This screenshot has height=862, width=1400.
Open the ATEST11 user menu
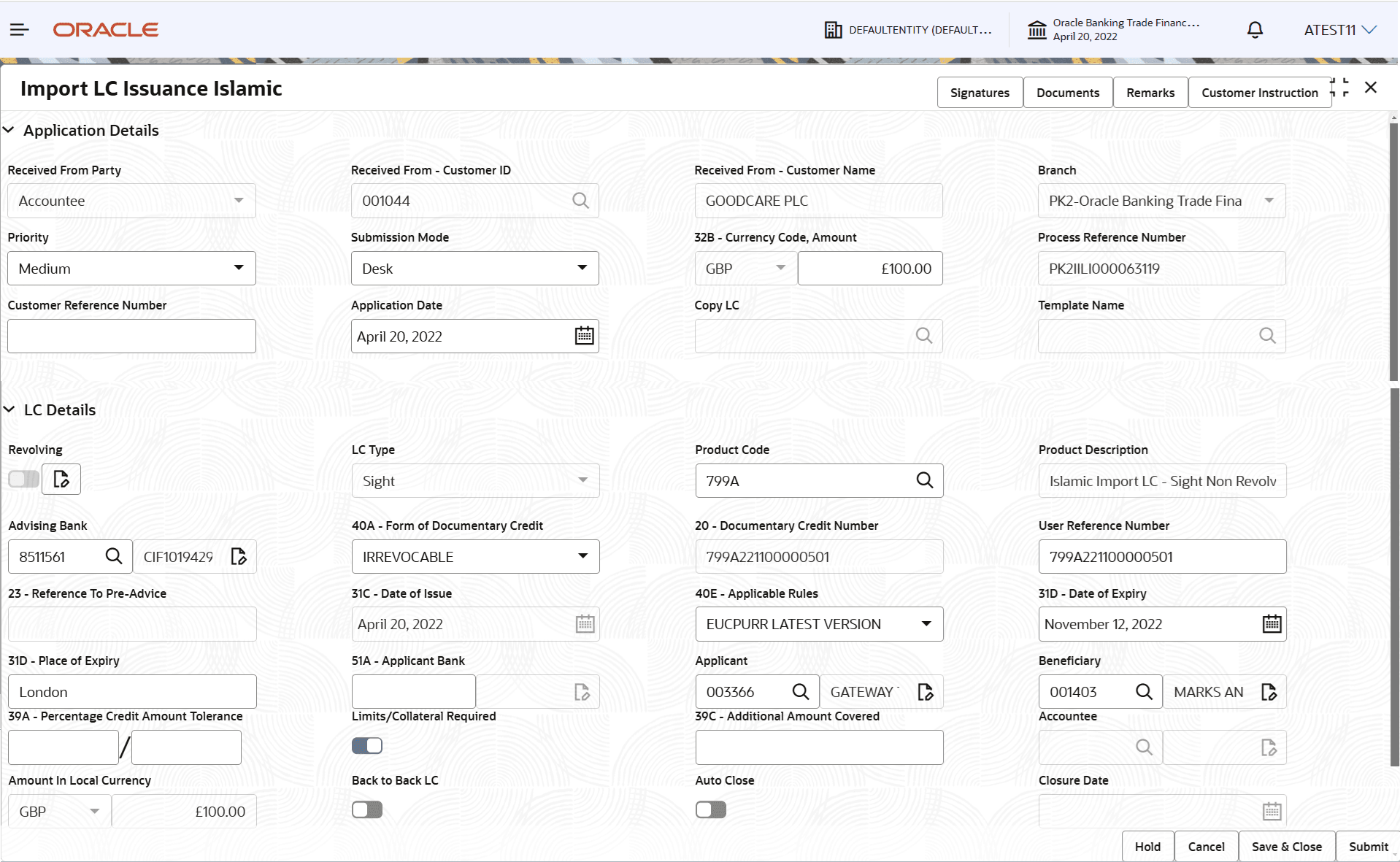[x=1340, y=30]
